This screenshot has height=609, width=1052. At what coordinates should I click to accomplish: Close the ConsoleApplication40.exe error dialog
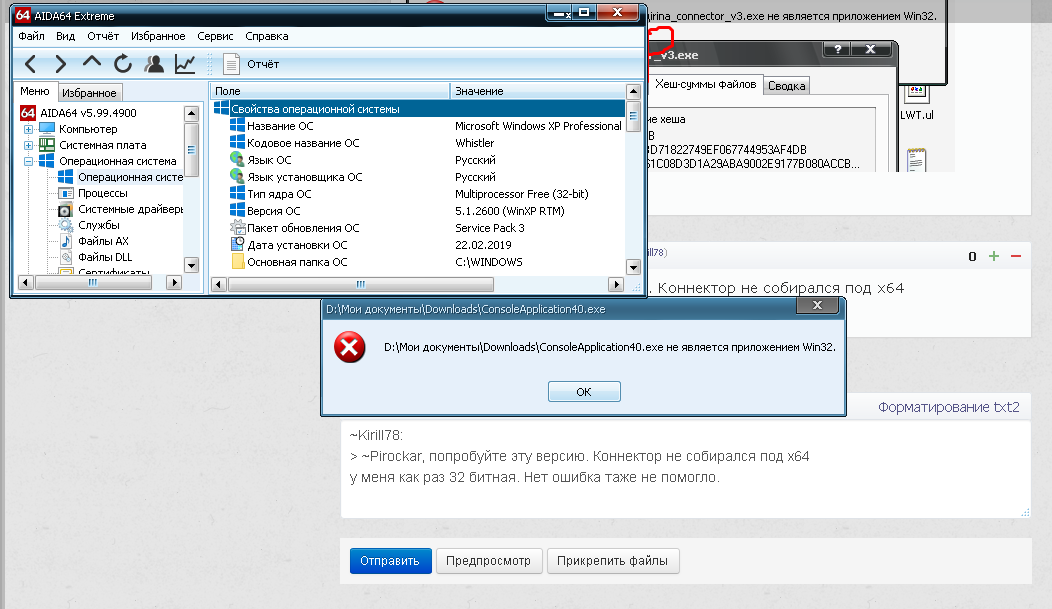(x=817, y=306)
